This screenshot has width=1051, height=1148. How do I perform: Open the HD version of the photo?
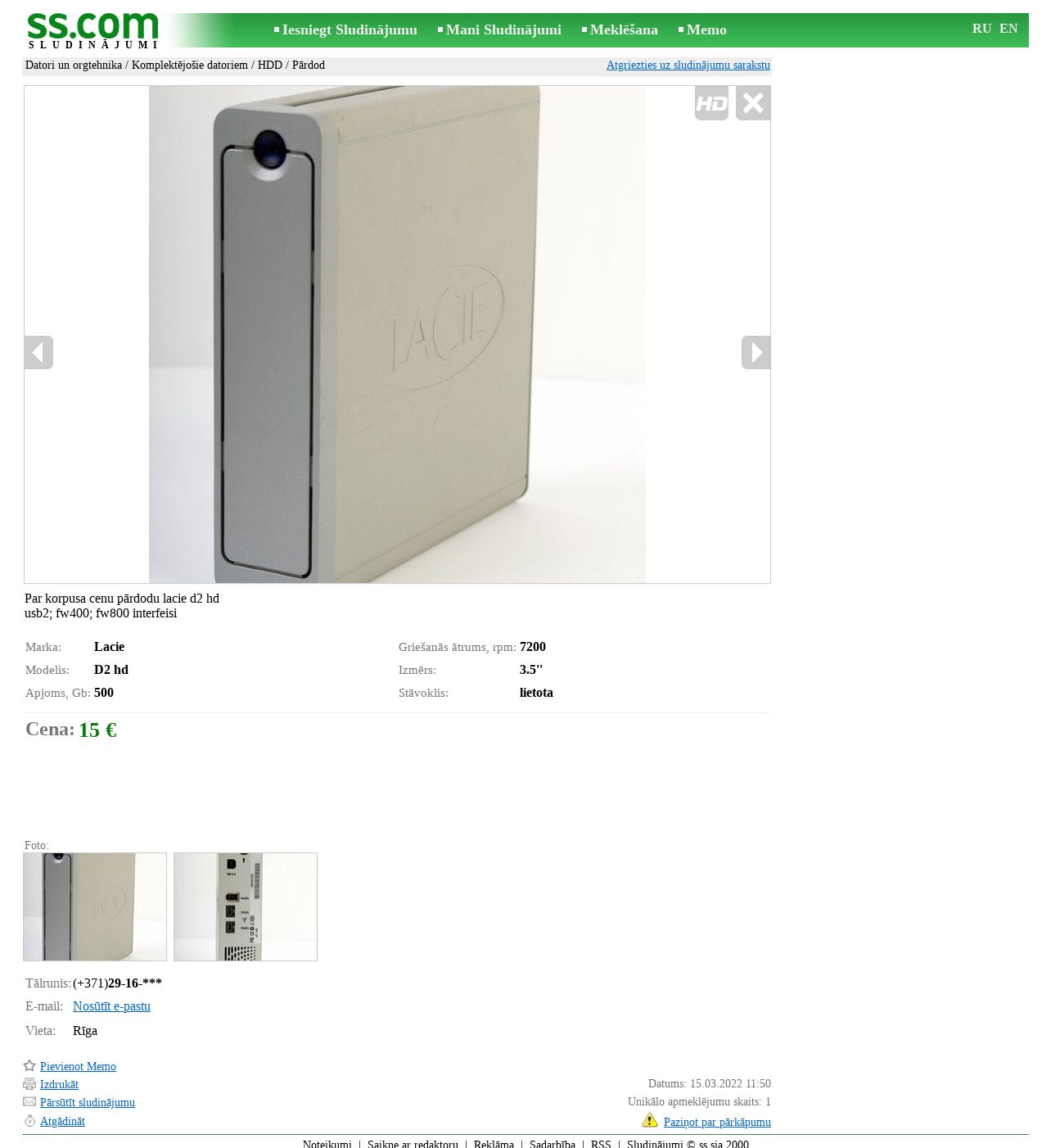(711, 103)
